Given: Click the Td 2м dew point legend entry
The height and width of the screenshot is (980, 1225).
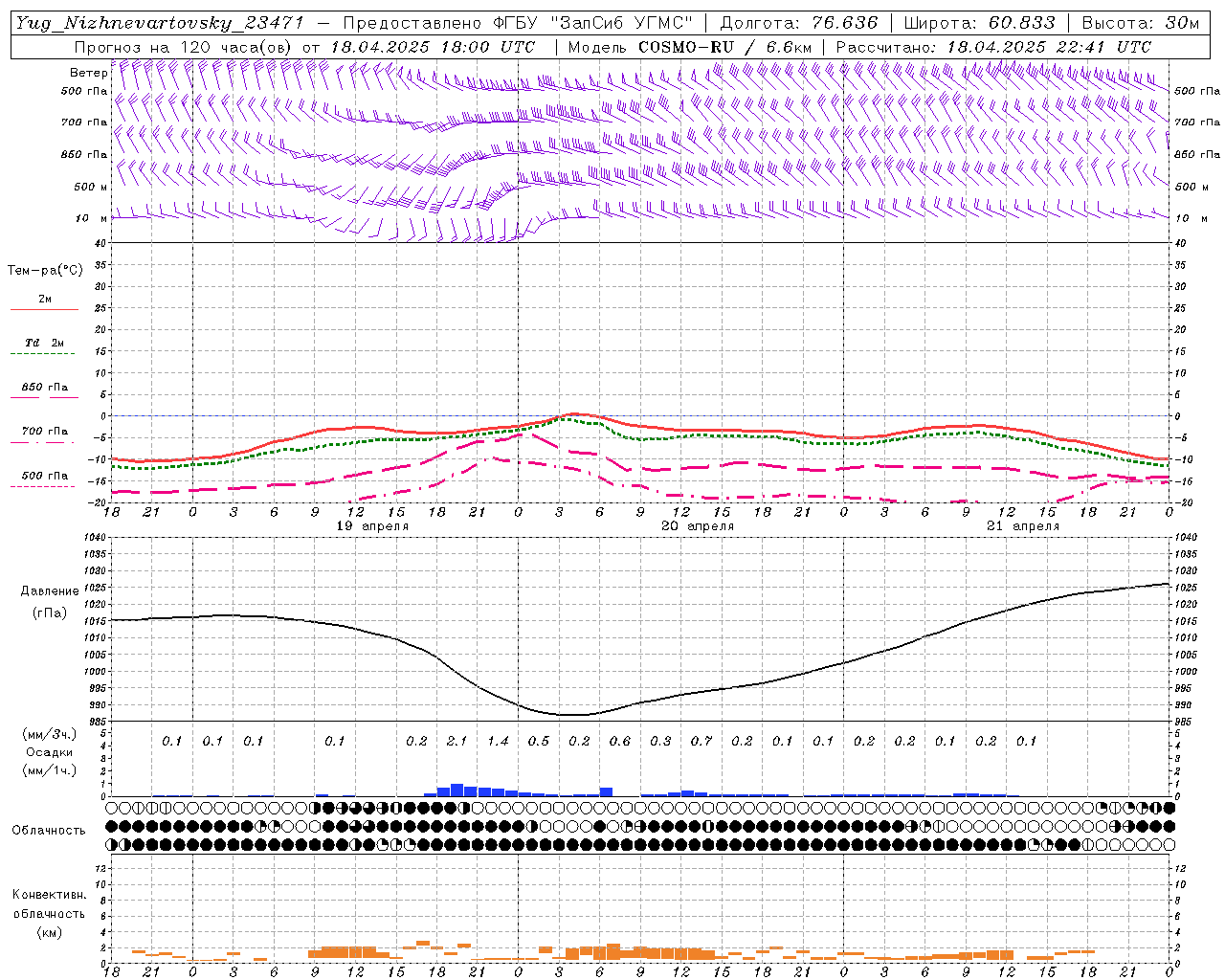Looking at the screenshot, I should click(45, 343).
